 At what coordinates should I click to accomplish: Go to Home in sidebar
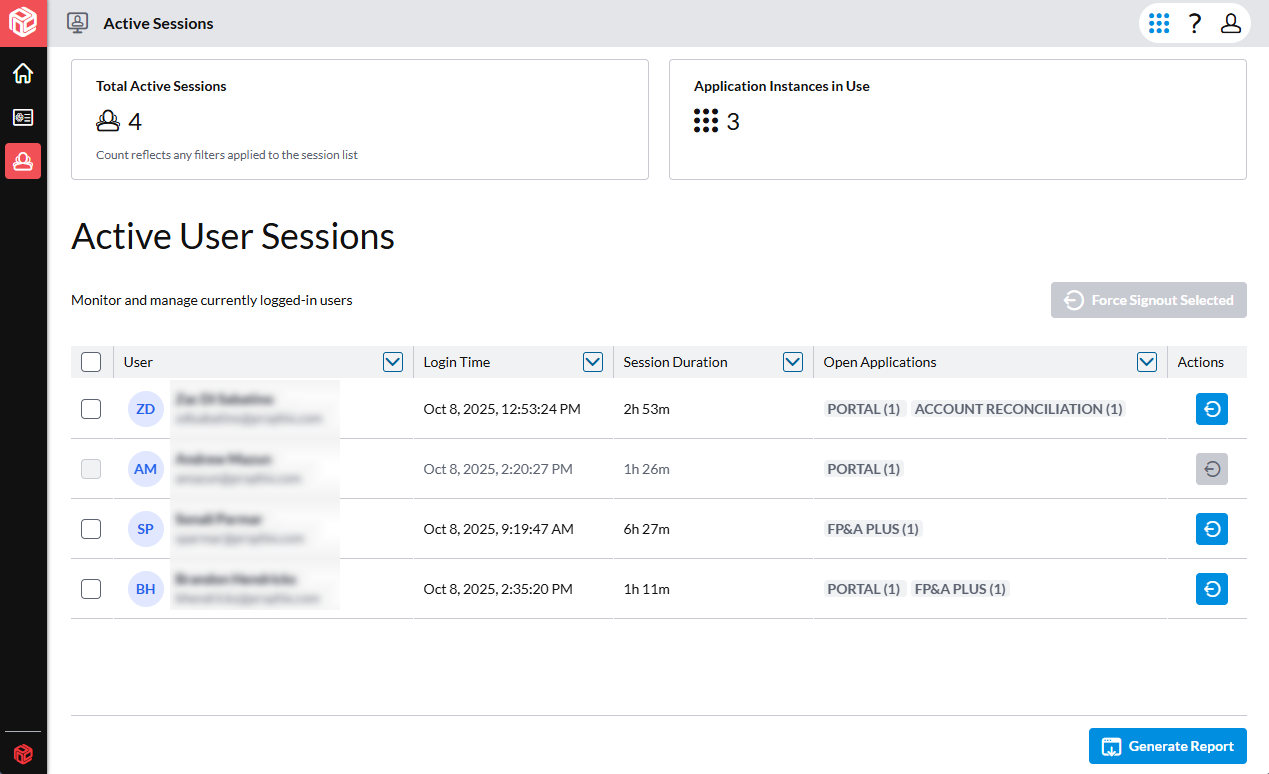click(x=23, y=73)
